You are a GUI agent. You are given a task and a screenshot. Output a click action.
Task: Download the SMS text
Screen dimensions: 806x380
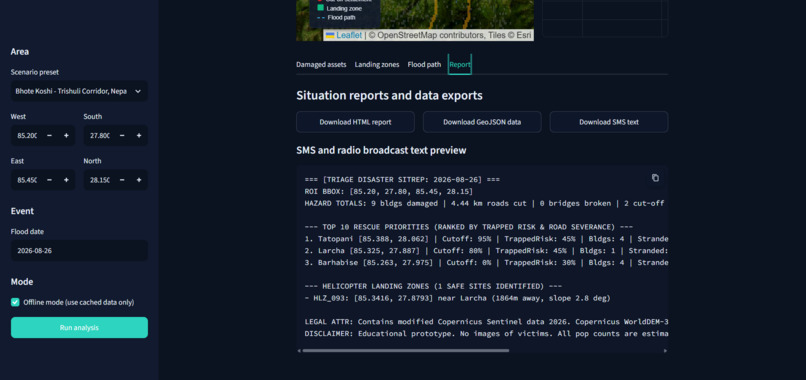pos(609,122)
